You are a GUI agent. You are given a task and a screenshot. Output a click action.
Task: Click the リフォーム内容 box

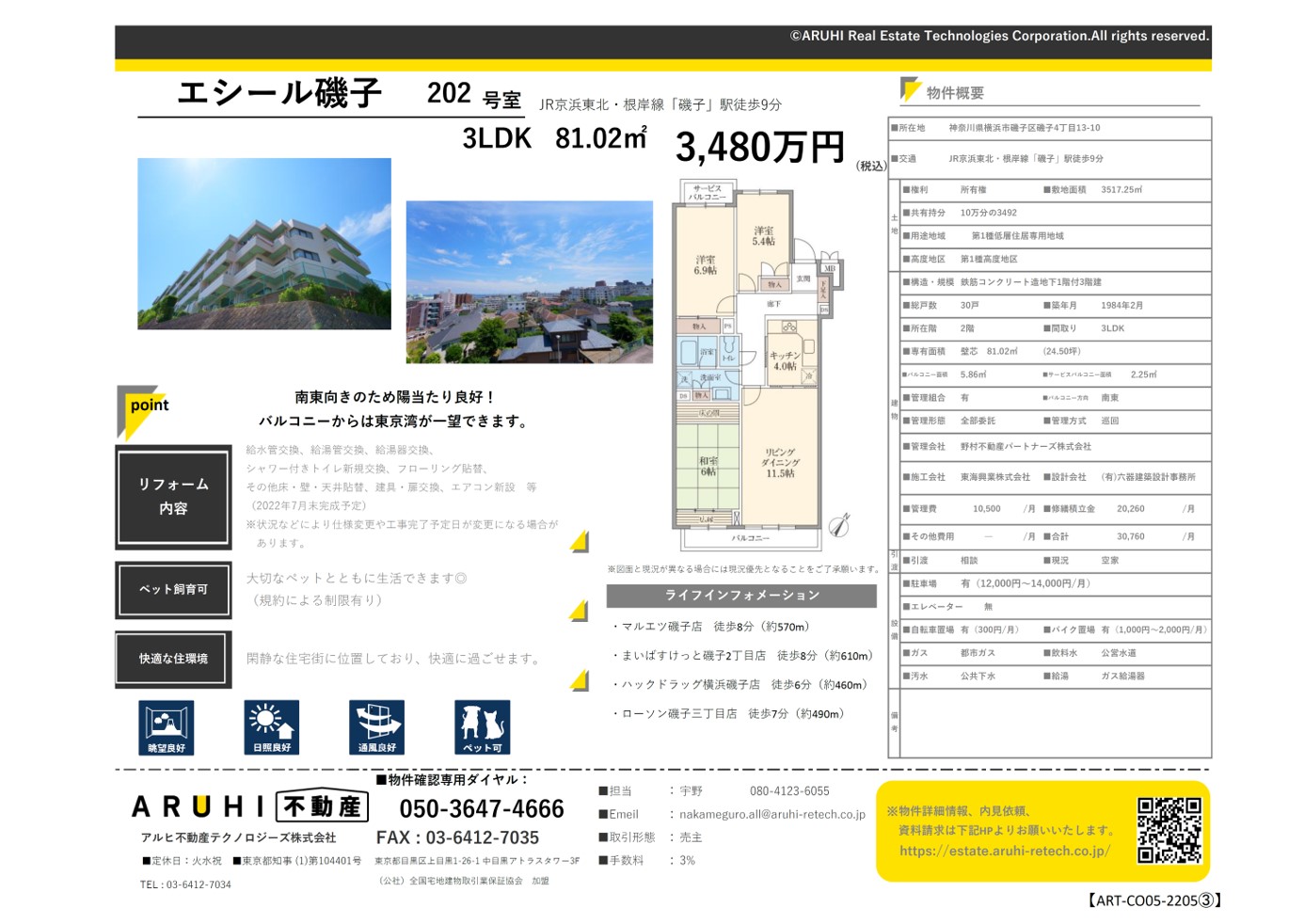pos(173,496)
